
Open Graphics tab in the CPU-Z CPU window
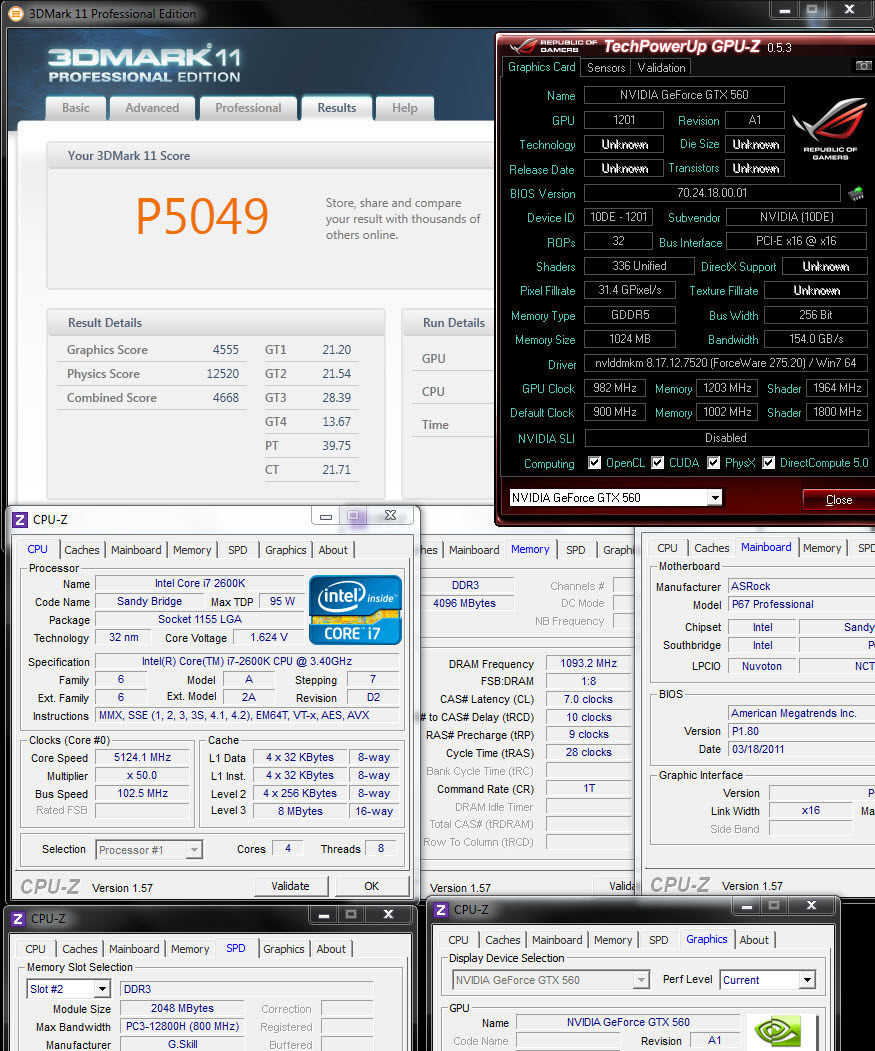[x=286, y=550]
